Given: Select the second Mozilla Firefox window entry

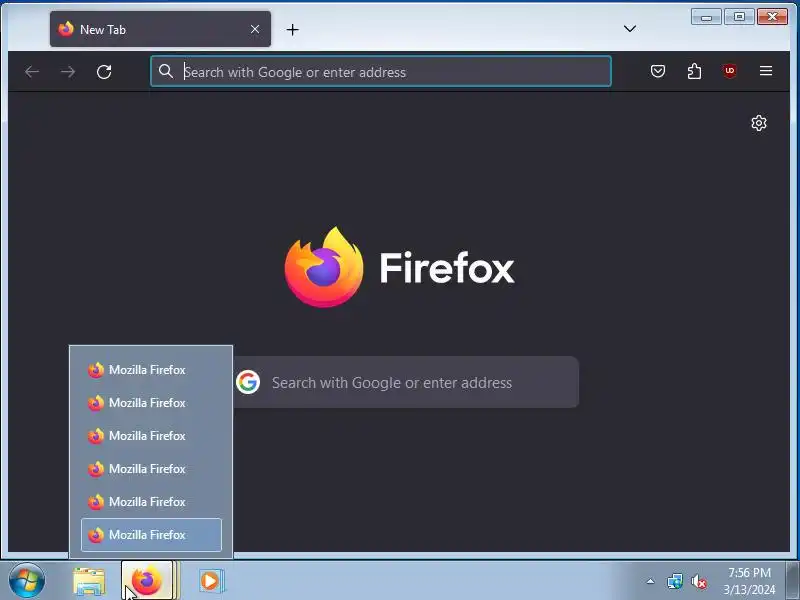Looking at the screenshot, I should (151, 403).
